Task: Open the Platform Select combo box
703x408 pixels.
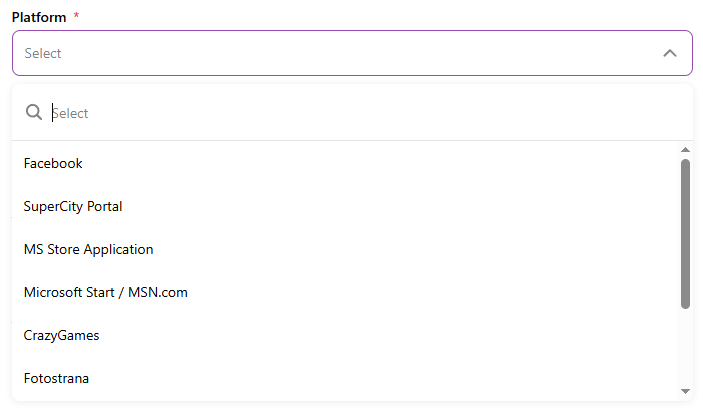Action: pyautogui.click(x=340, y=53)
